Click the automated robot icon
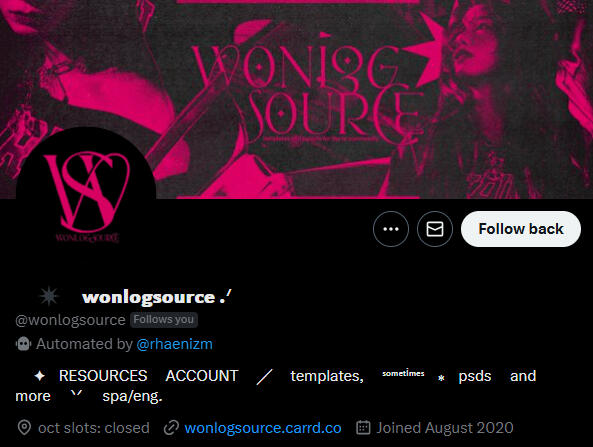The image size is (593, 447). (23, 344)
